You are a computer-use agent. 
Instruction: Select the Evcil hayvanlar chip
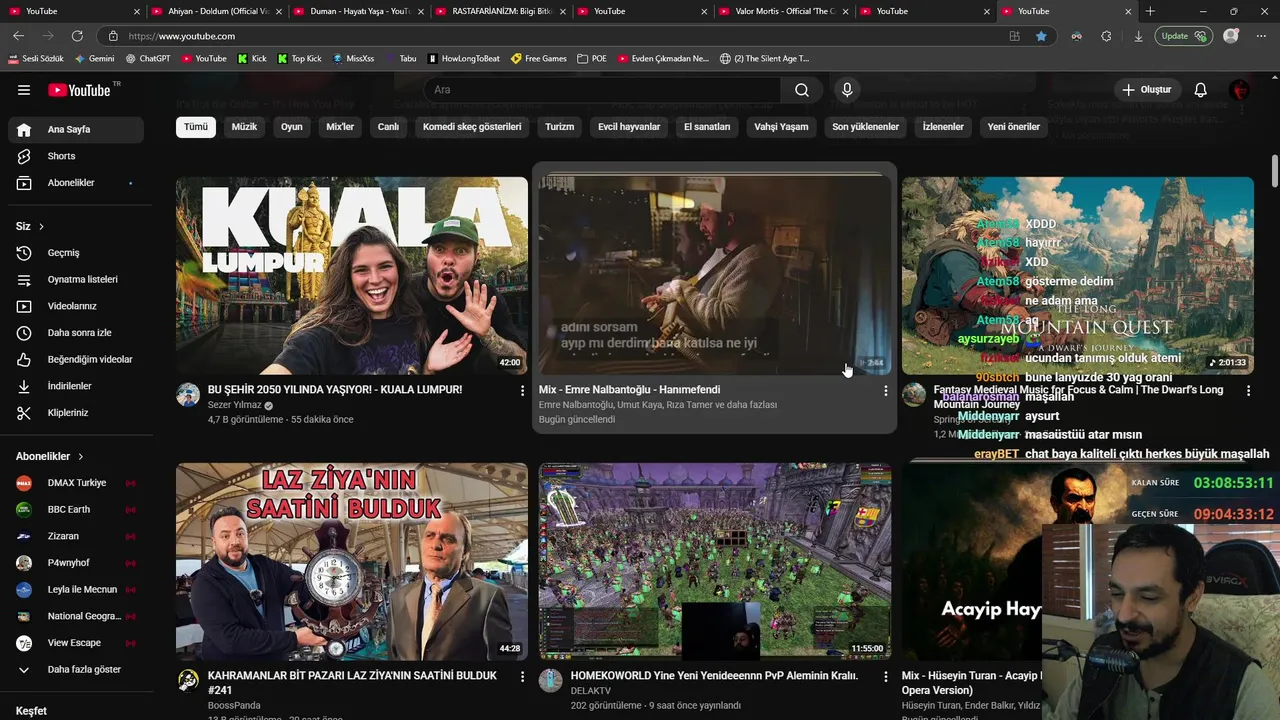pos(629,127)
